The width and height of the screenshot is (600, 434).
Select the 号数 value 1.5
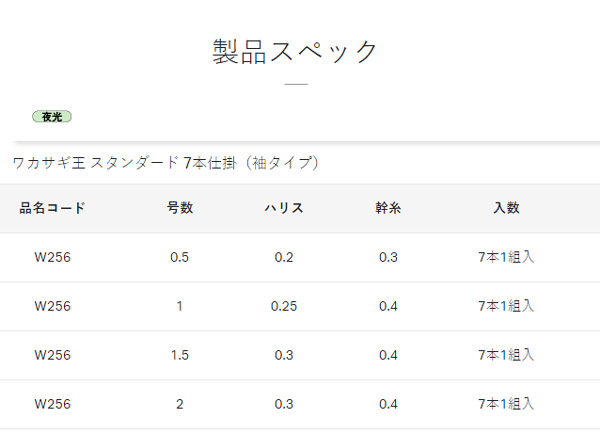(179, 355)
